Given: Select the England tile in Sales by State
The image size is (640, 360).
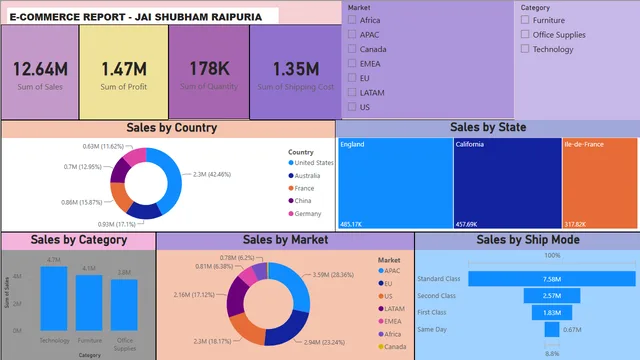Looking at the screenshot, I should tap(395, 183).
